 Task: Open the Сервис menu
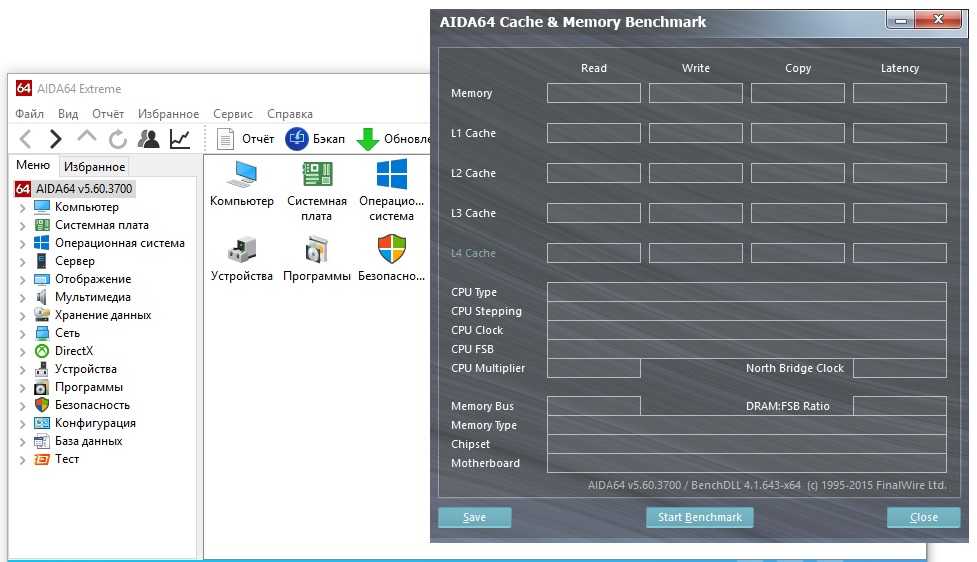click(233, 113)
